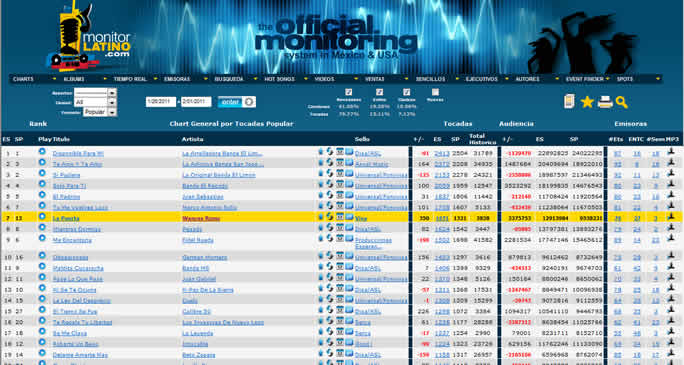This screenshot has height=365, width=684.
Task: Toggle the first checked filter checkbox
Action: (348, 92)
